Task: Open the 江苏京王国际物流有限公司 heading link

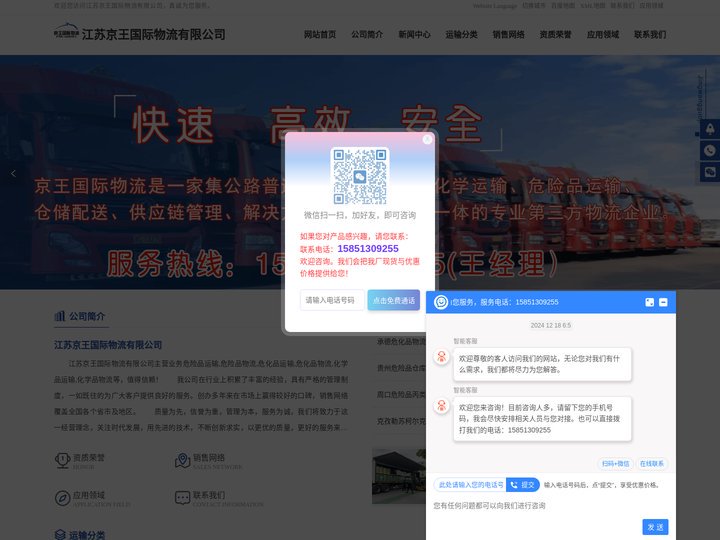Action: click(x=108, y=345)
